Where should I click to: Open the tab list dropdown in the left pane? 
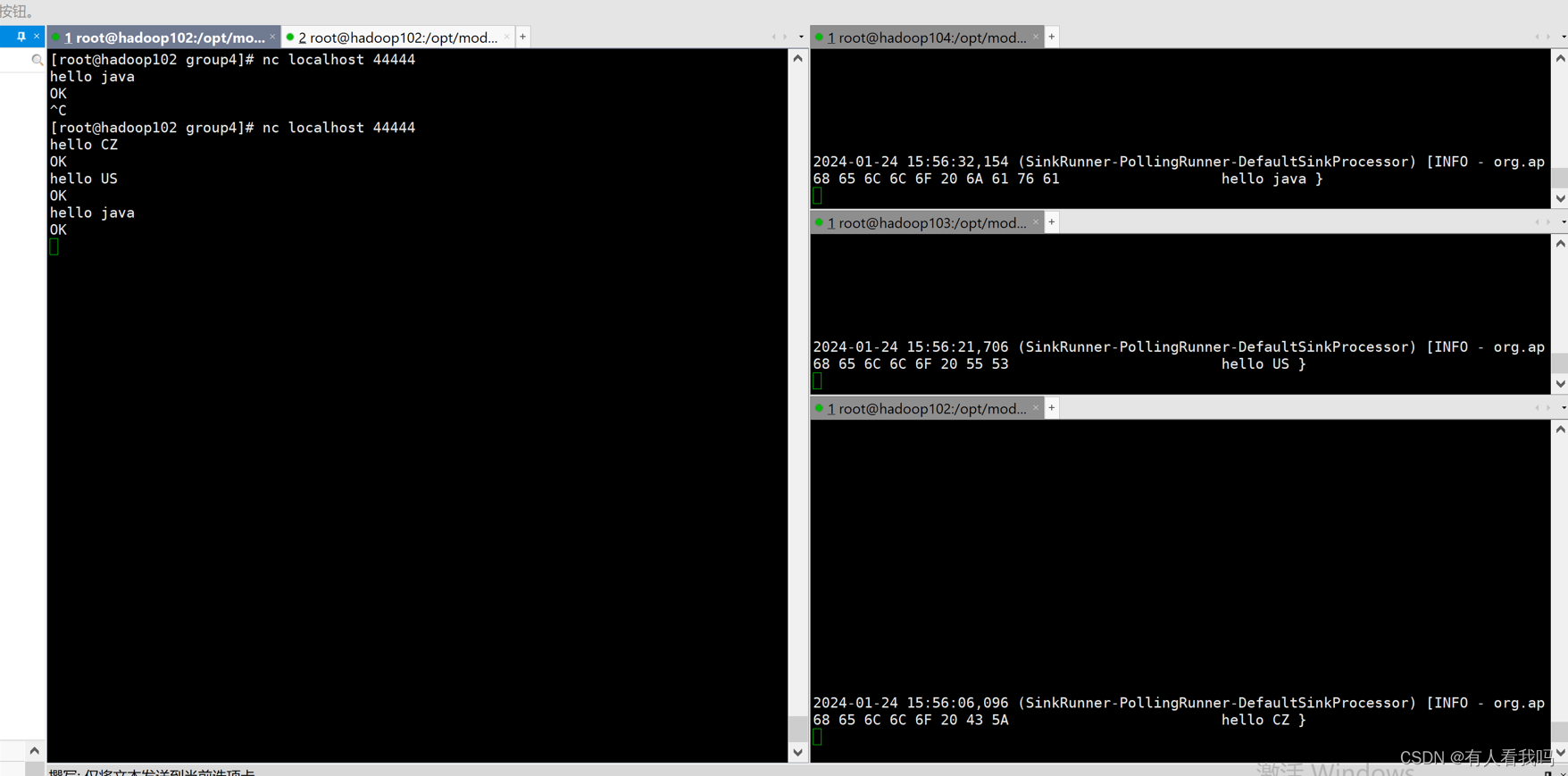tap(801, 37)
